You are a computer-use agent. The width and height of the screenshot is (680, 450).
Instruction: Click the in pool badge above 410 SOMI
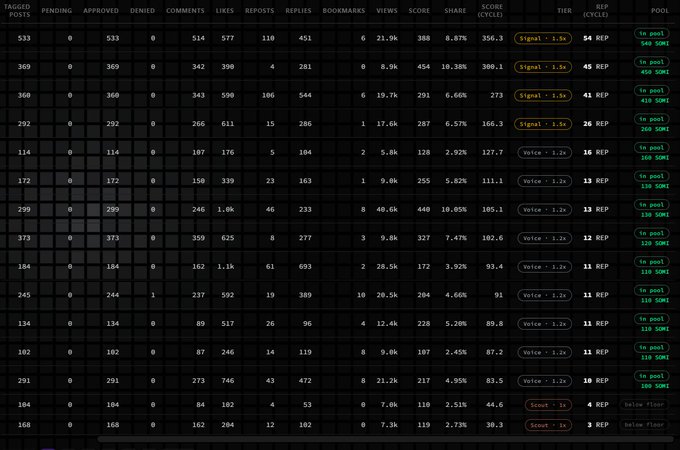point(651,91)
